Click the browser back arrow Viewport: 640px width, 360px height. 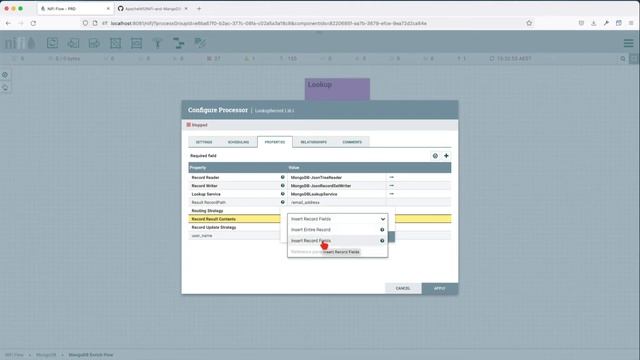[8, 23]
